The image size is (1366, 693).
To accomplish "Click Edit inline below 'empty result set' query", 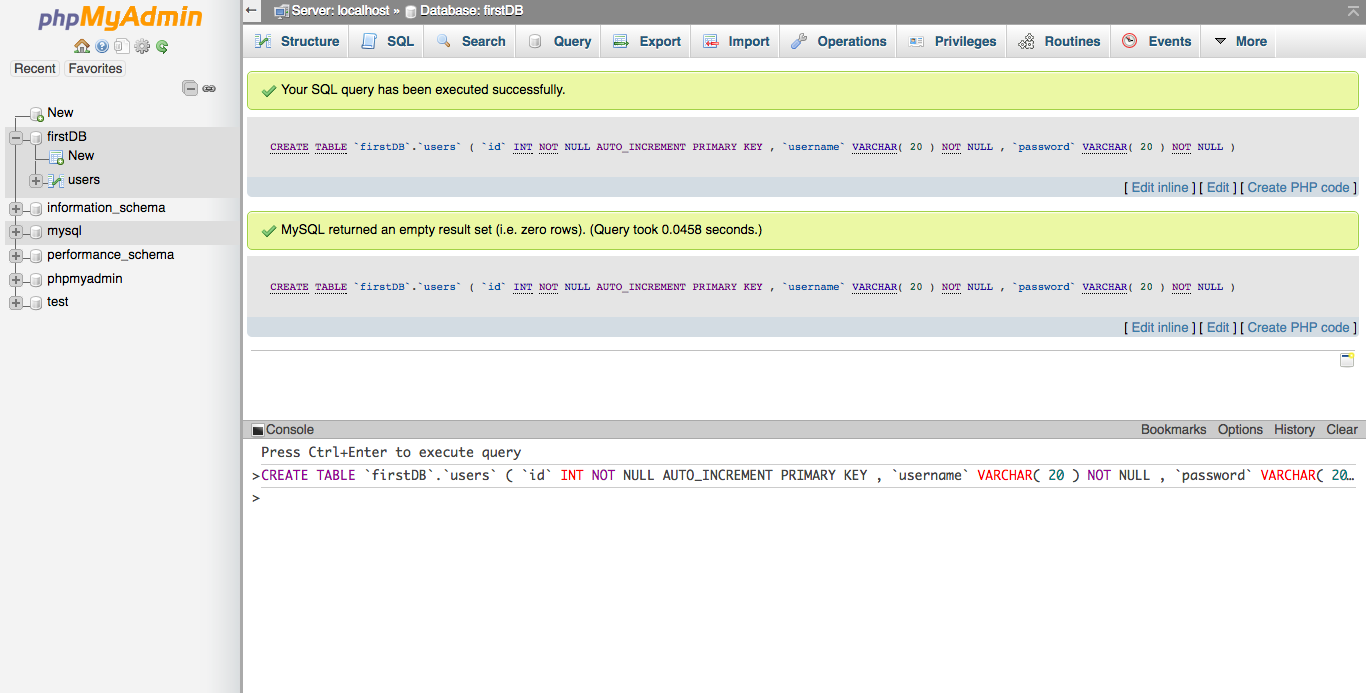I will click(x=1160, y=327).
